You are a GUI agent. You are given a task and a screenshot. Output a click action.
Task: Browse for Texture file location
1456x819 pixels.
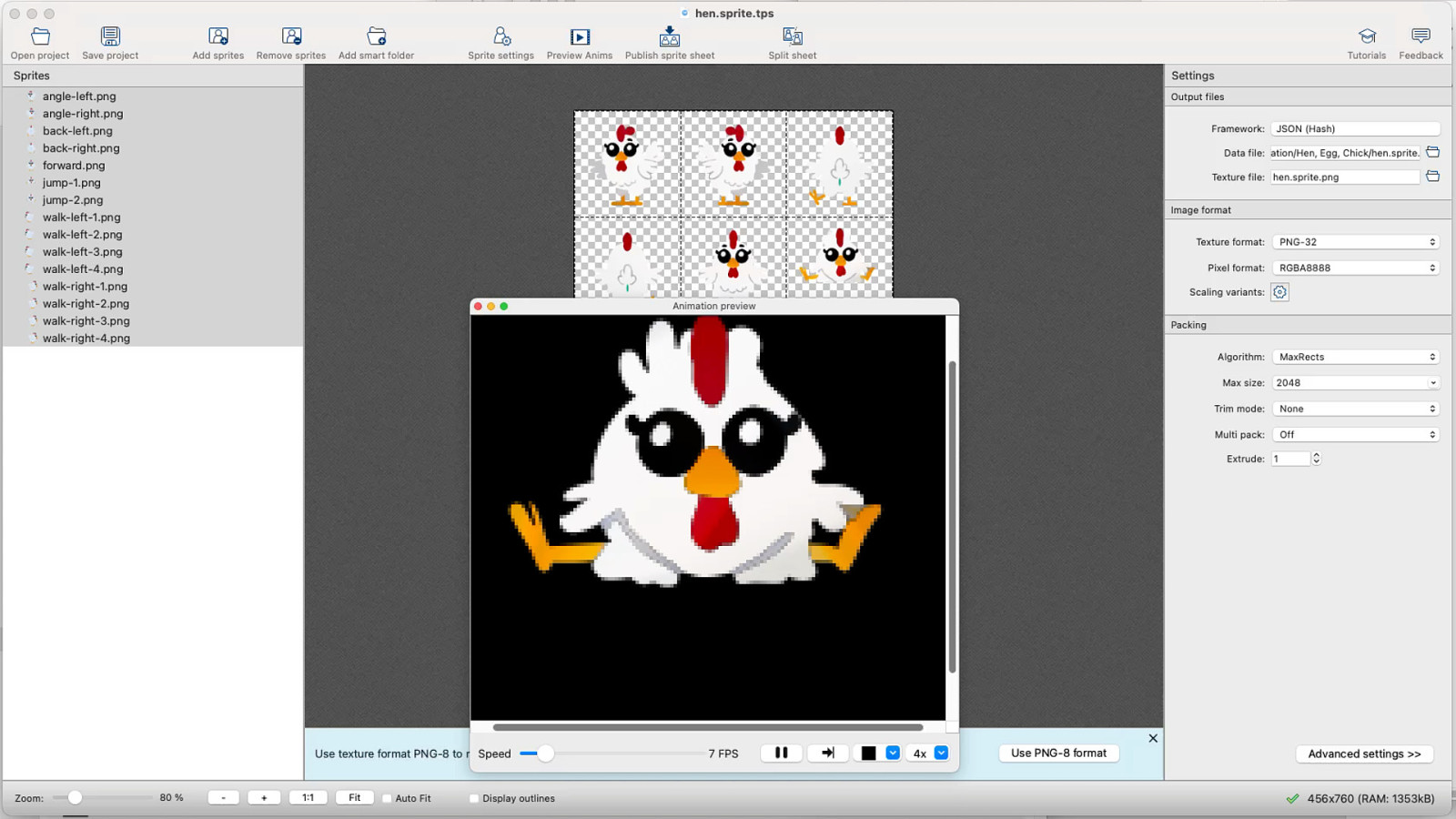click(x=1432, y=177)
